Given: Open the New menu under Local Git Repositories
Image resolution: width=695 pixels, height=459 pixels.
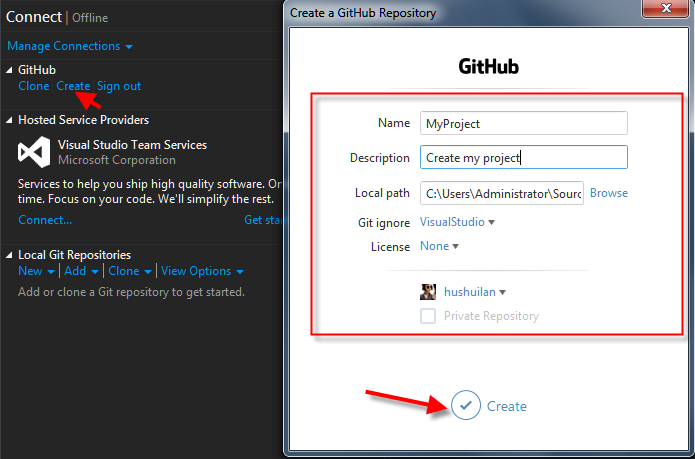Looking at the screenshot, I should (x=35, y=271).
